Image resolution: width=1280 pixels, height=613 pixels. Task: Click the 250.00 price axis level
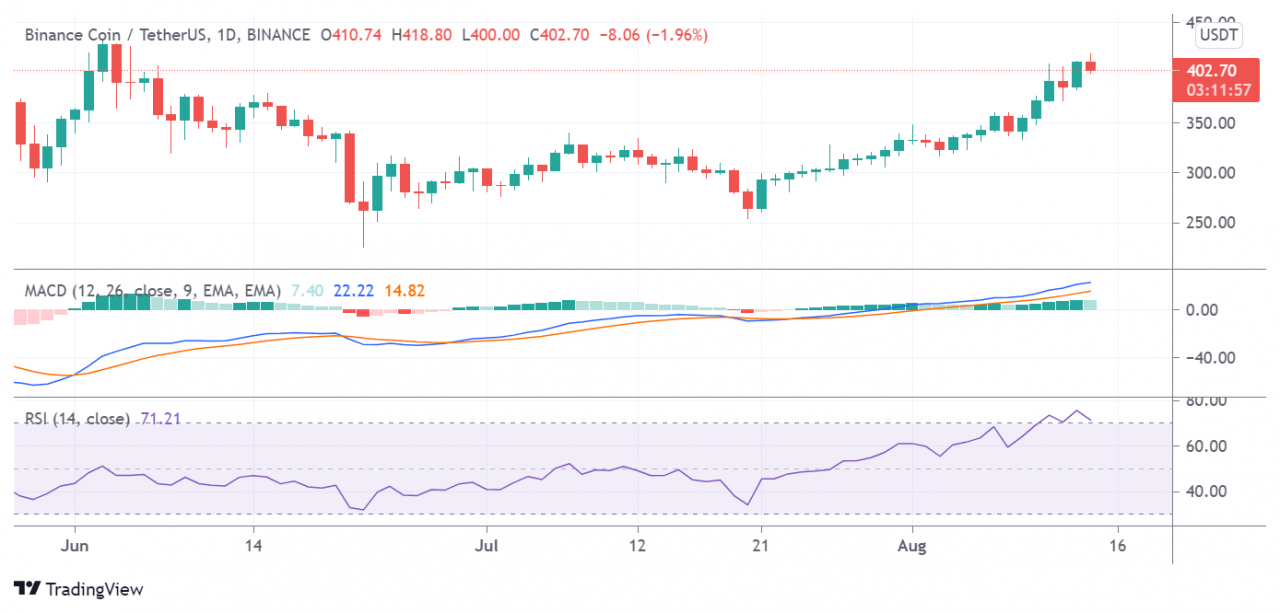1211,222
